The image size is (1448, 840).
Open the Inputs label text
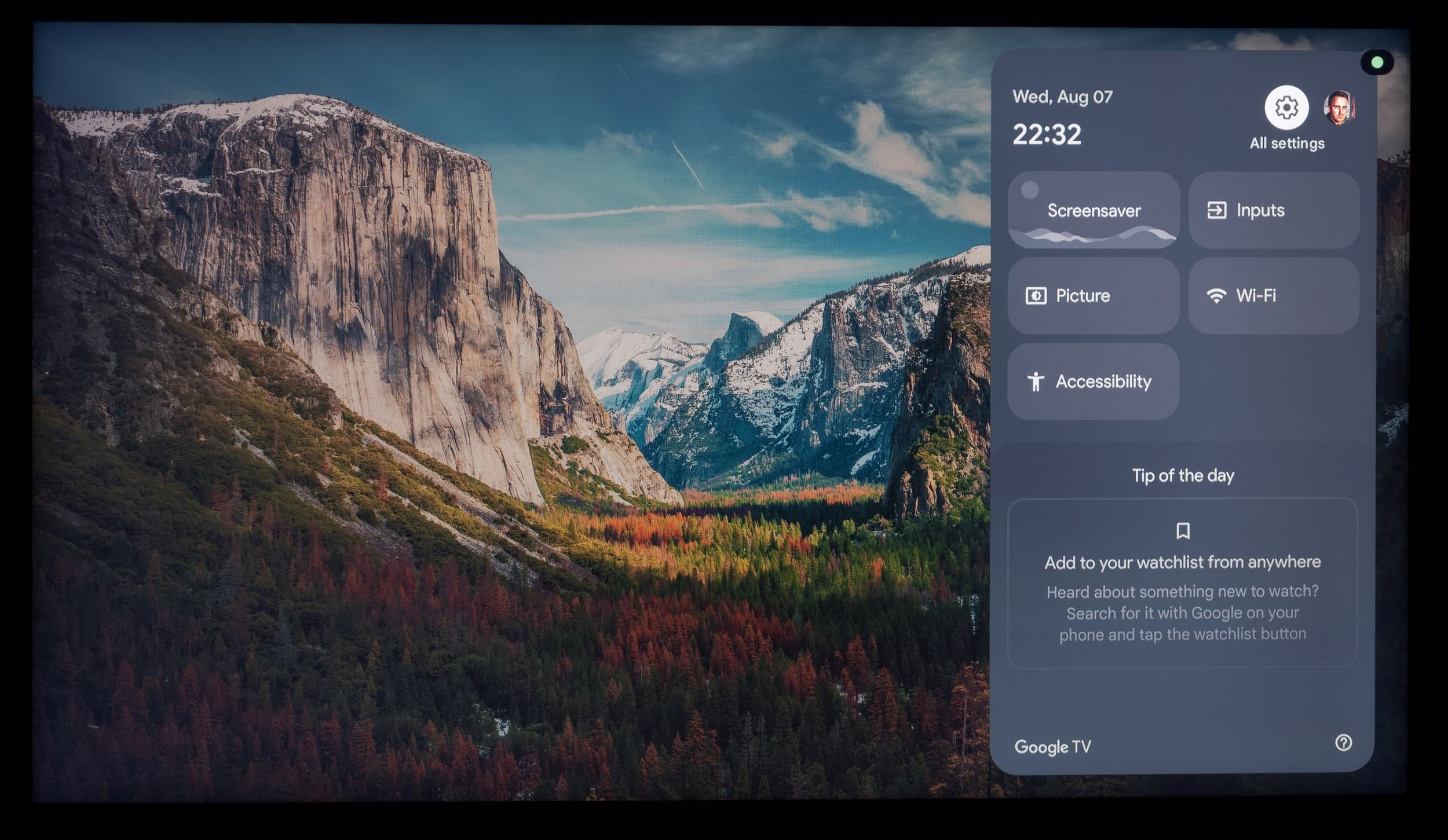click(1260, 210)
